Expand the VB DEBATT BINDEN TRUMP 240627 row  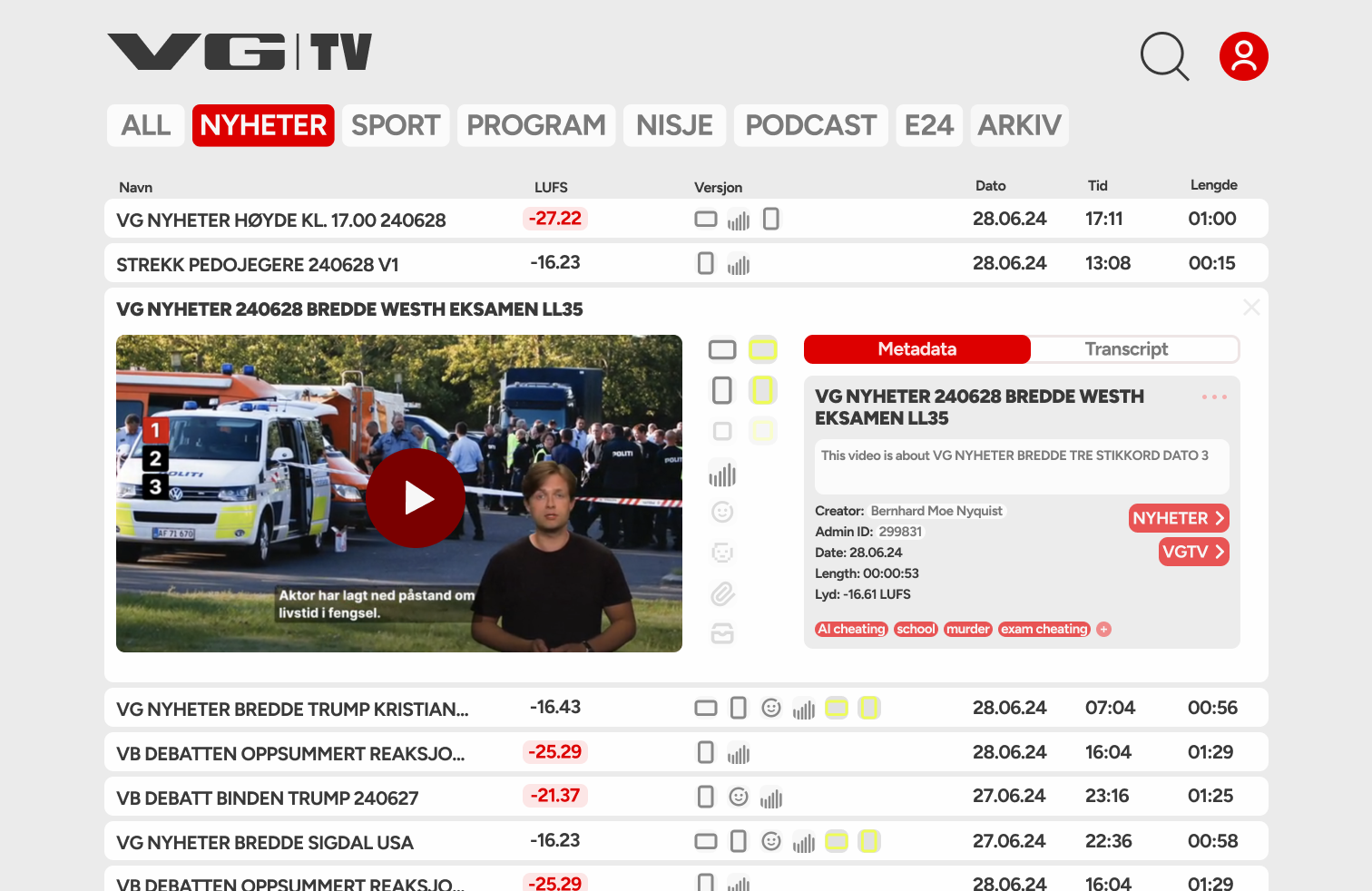(686, 797)
